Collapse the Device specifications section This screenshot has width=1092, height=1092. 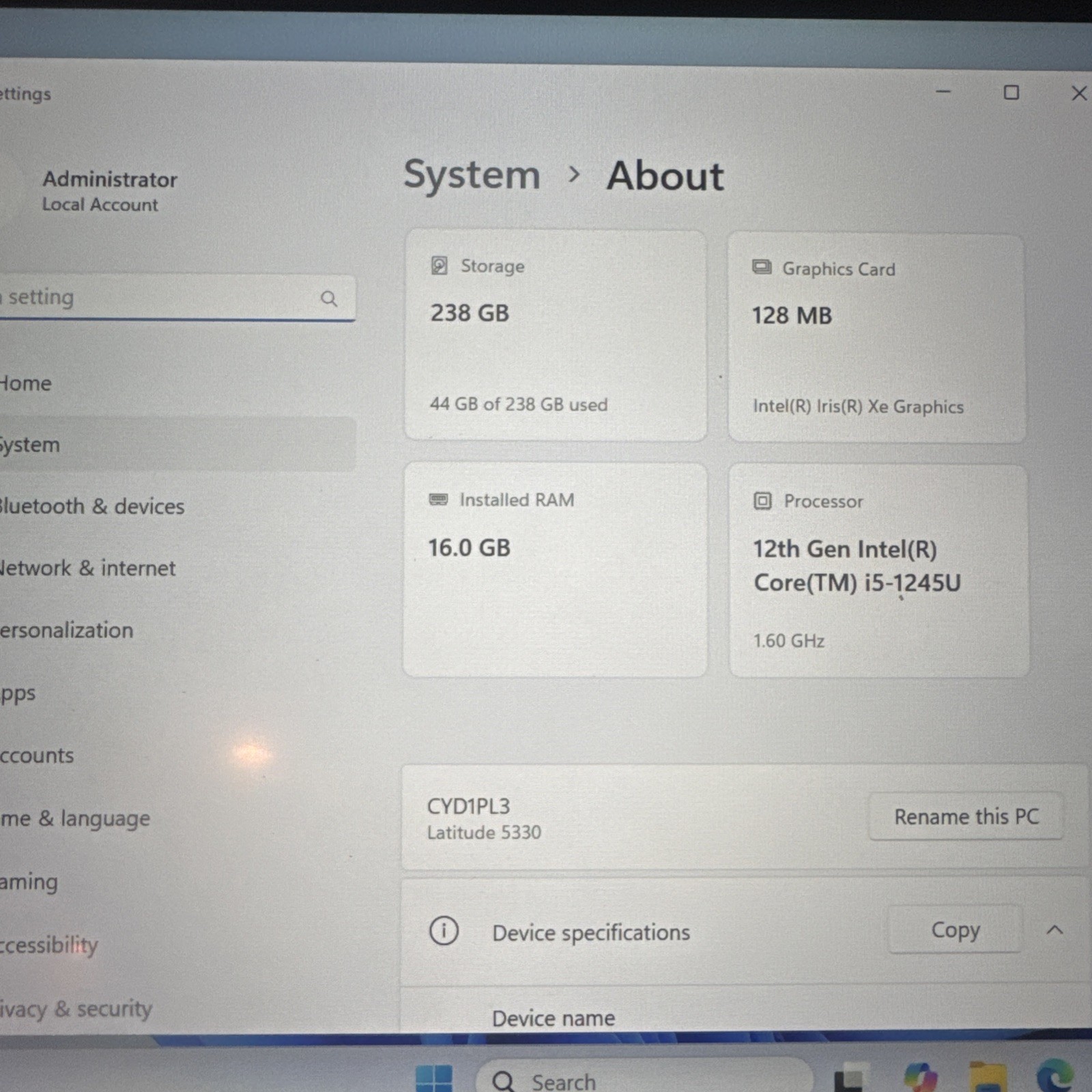[1054, 930]
